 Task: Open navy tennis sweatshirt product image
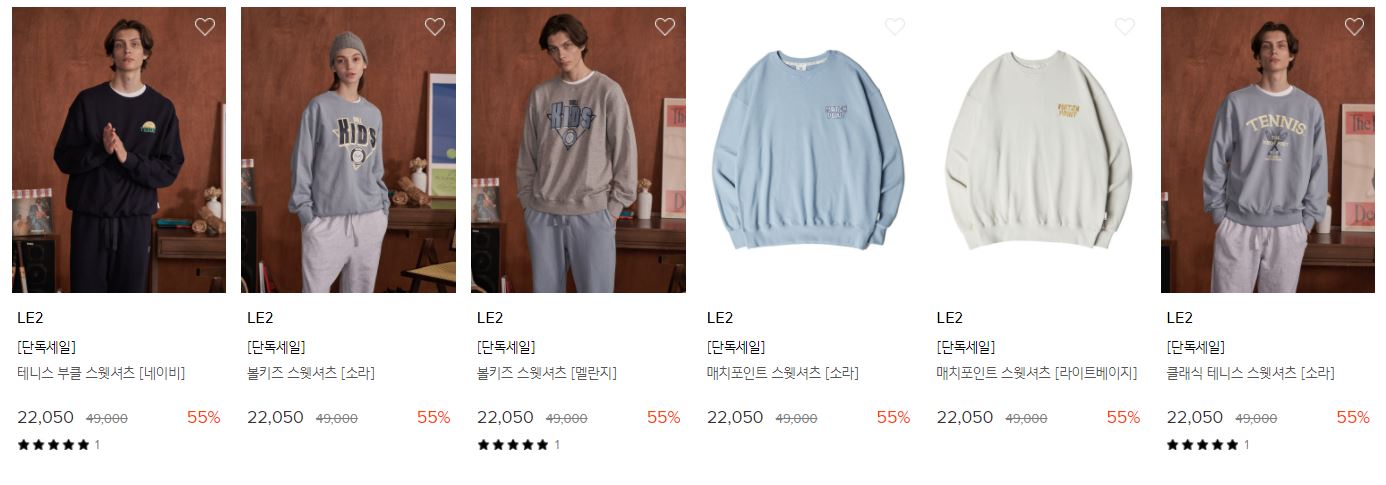point(119,150)
